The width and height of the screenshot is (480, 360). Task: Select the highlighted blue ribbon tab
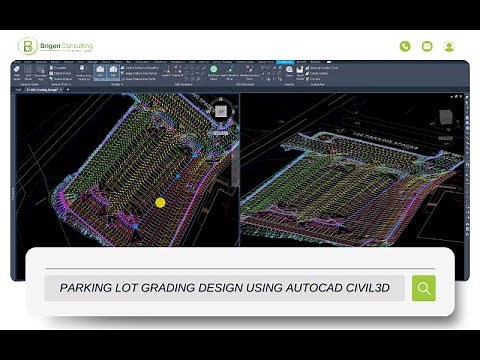tap(285, 62)
